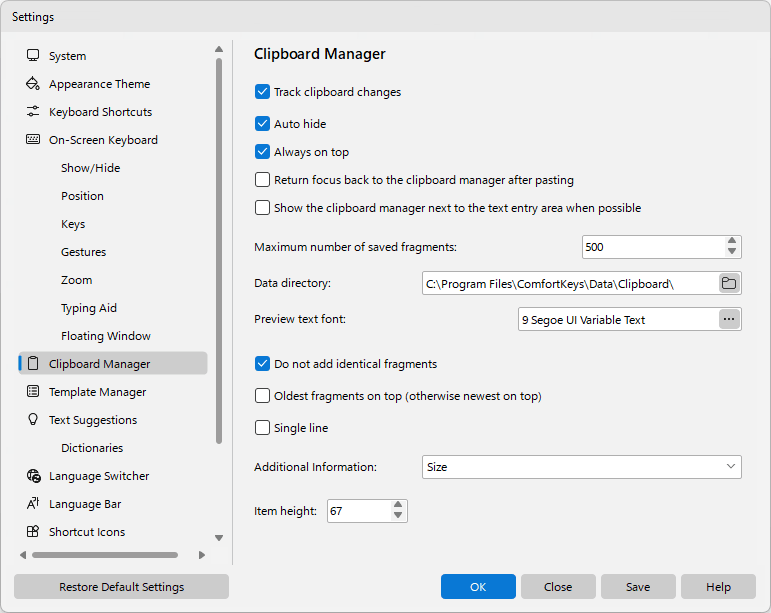The height and width of the screenshot is (613, 771).
Task: Open the Show/Hide subsection
Action: point(90,168)
